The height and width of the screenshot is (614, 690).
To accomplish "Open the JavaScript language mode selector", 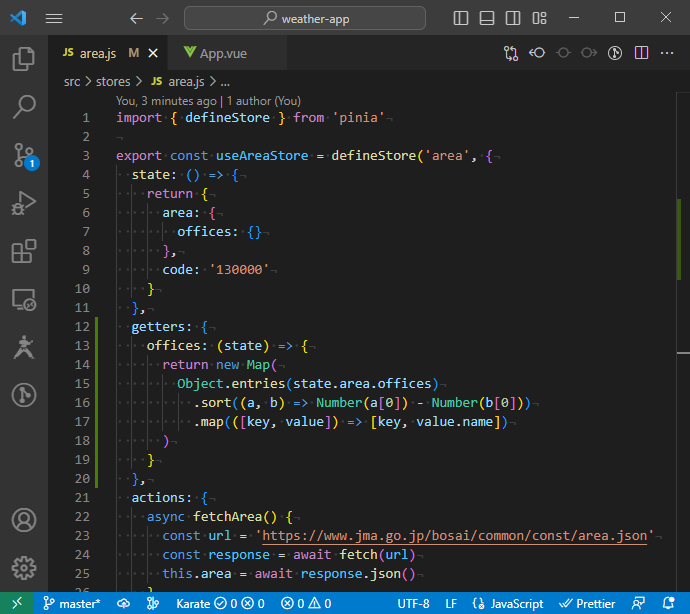I will (508, 604).
